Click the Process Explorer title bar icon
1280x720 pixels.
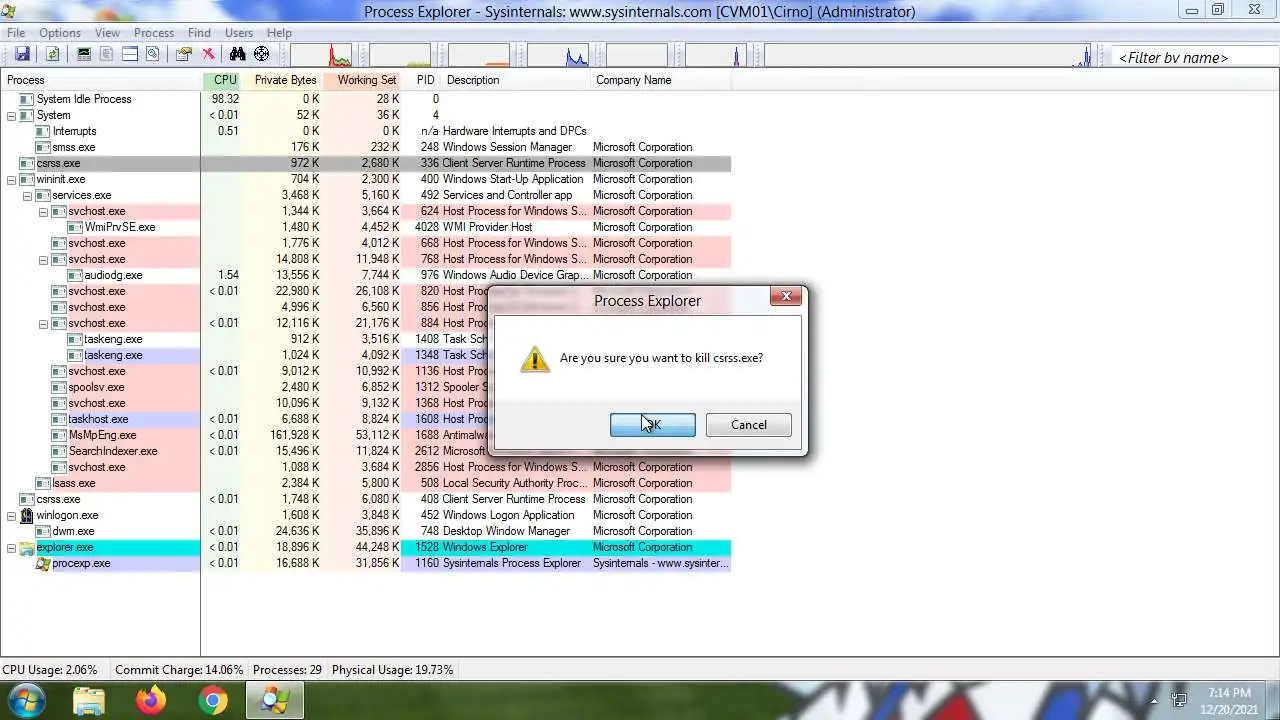pyautogui.click(x=9, y=11)
